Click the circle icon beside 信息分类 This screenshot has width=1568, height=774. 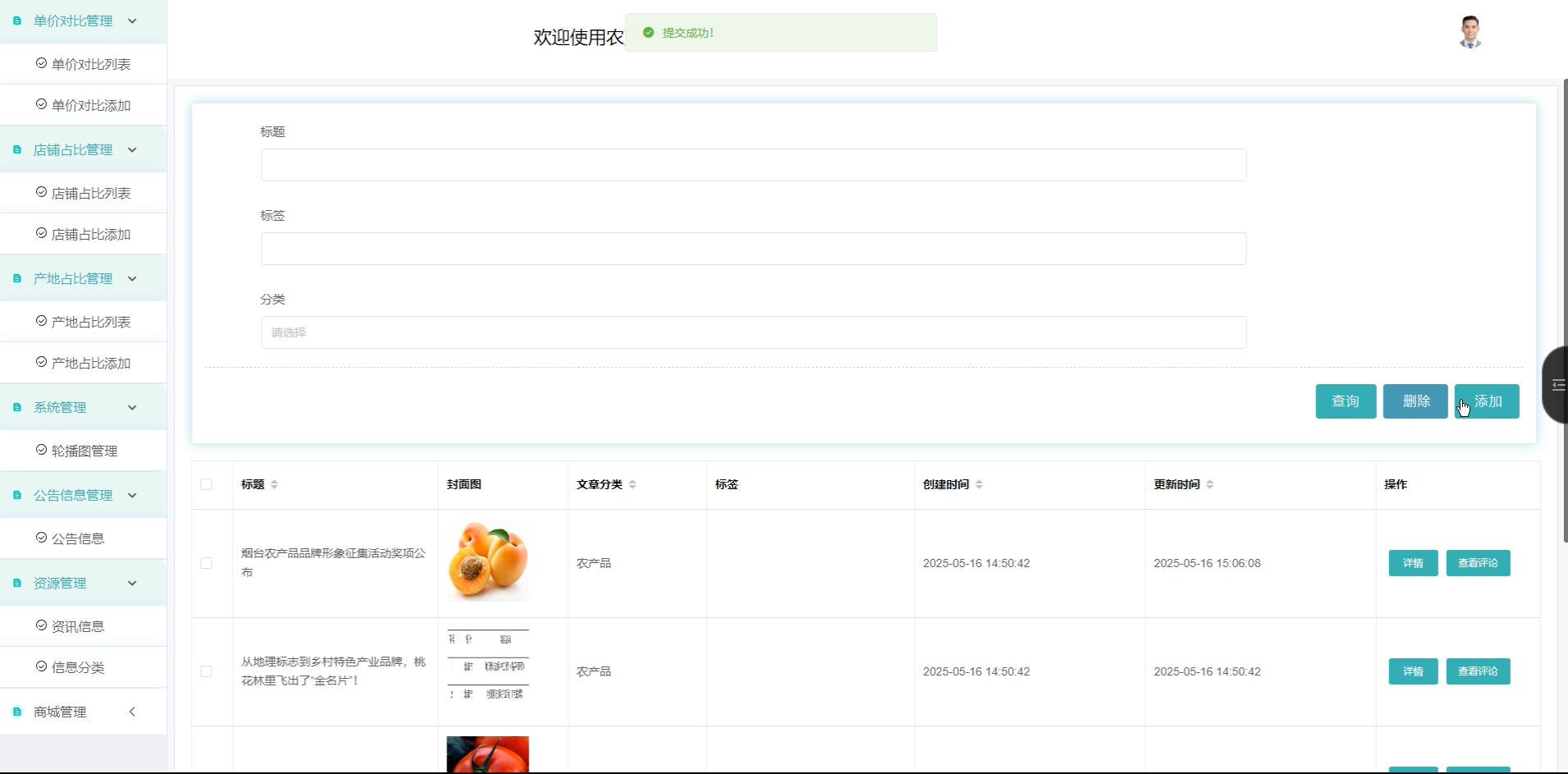pos(41,666)
